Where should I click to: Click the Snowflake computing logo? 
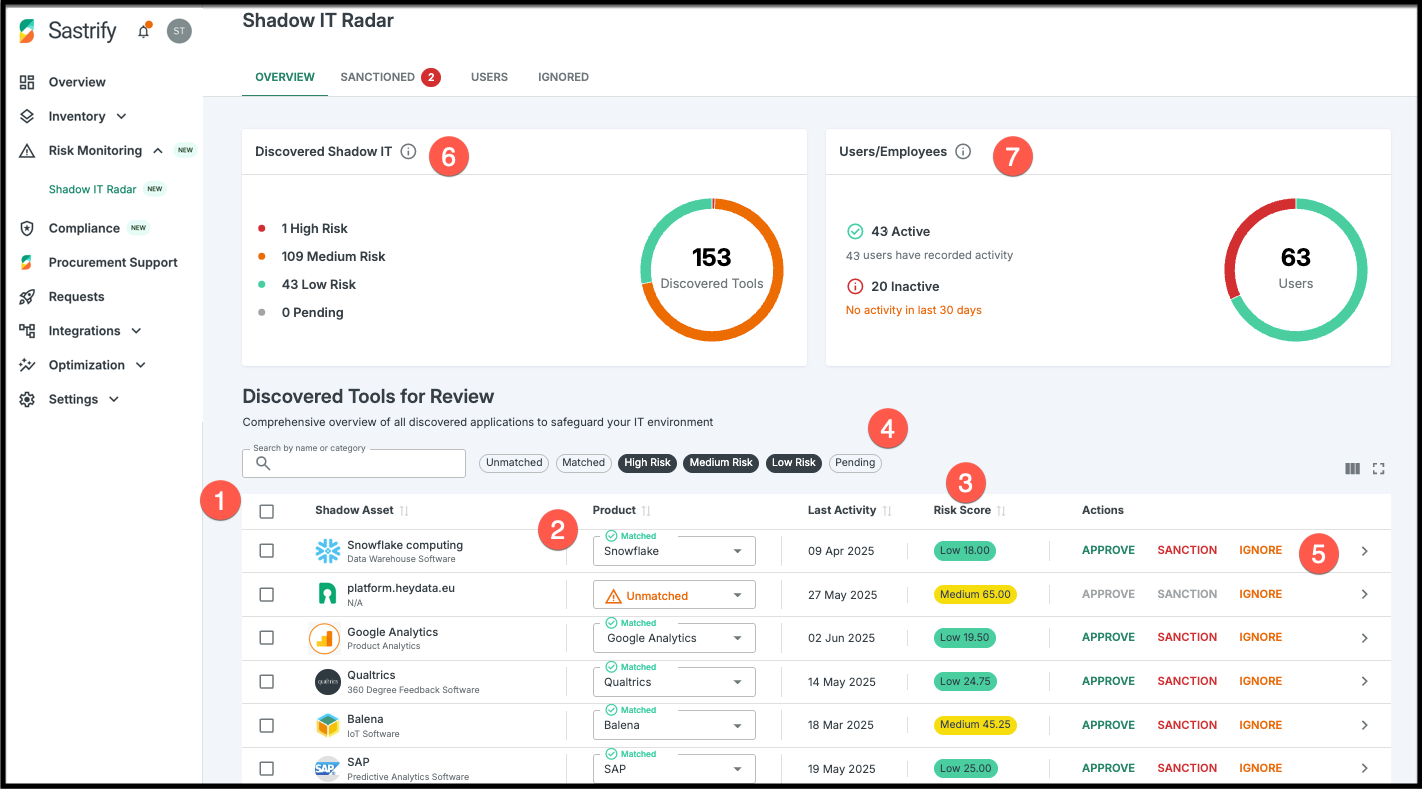[x=327, y=551]
